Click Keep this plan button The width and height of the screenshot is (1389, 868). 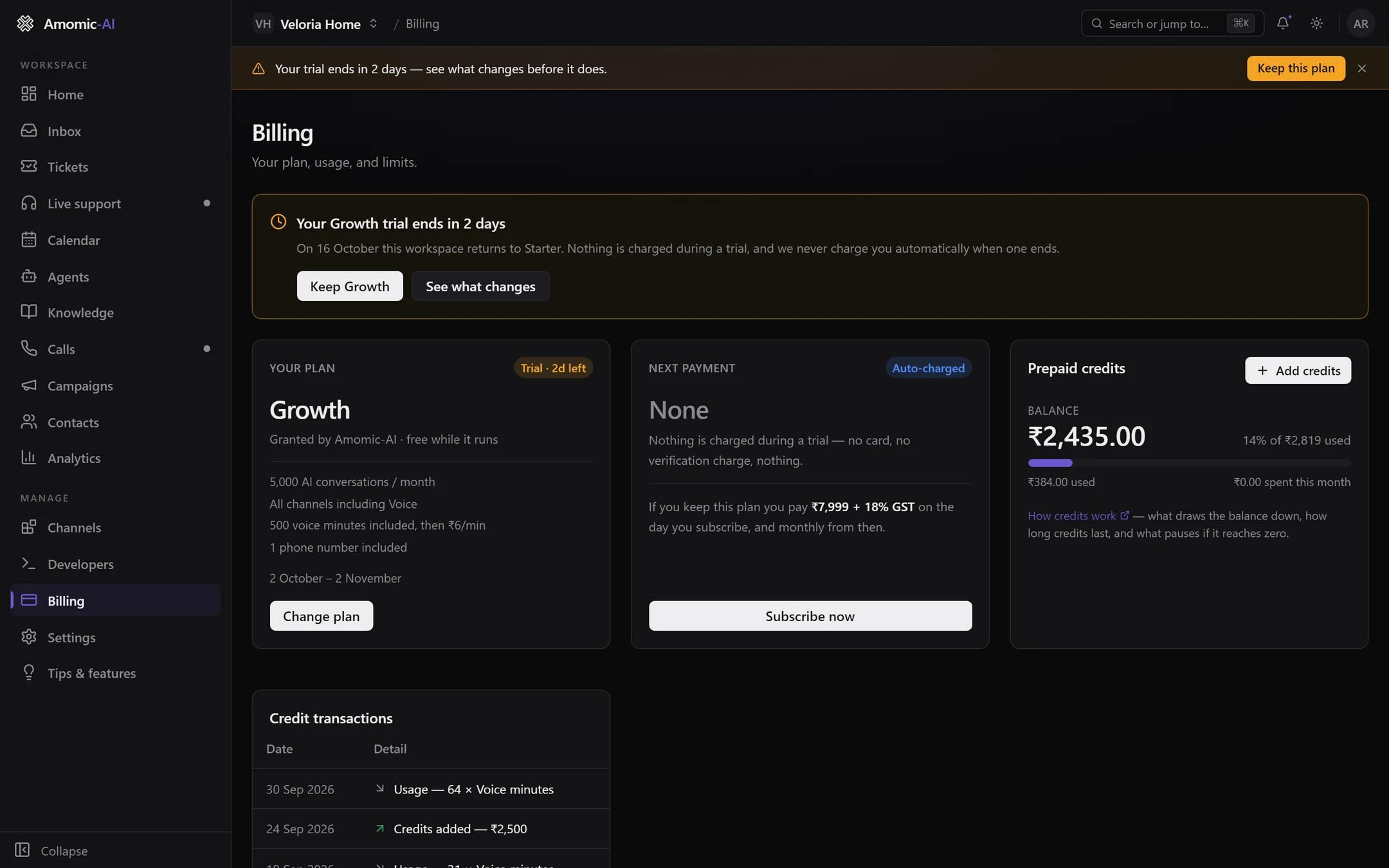[x=1296, y=68]
